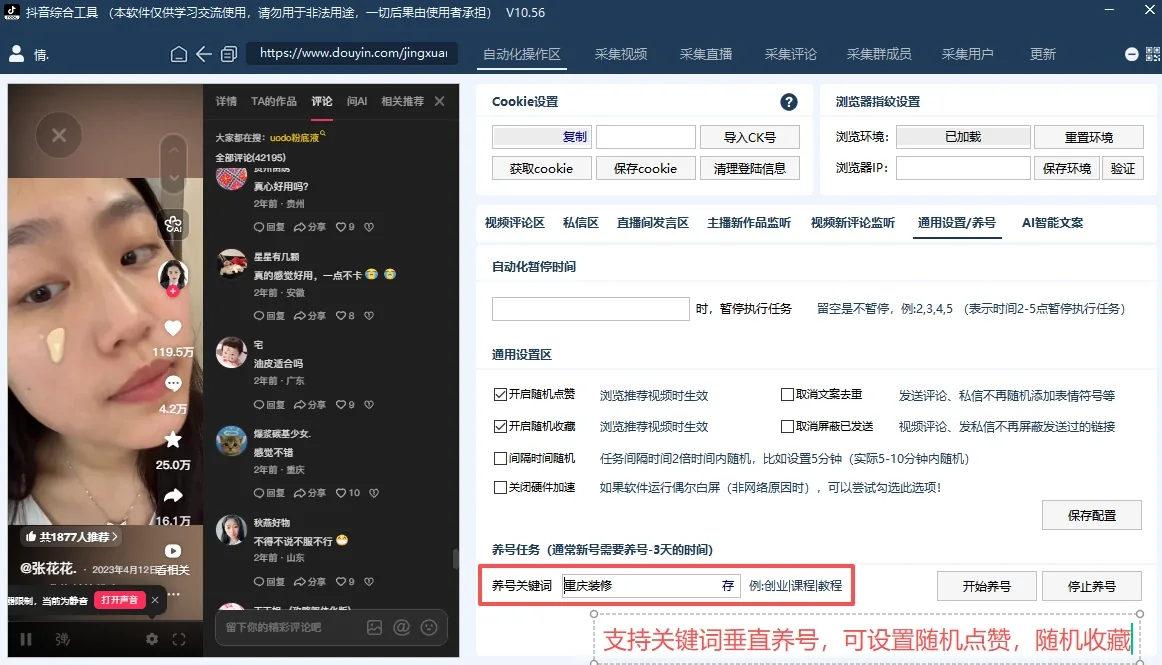Go to the next video arrow
Viewport: 1162px width, 665px height.
coord(173,178)
